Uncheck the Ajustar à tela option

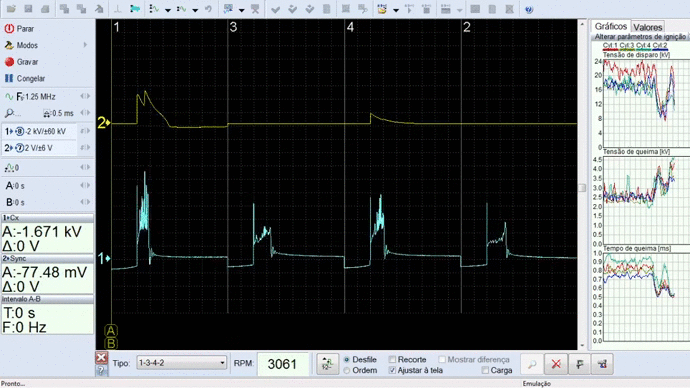tap(393, 370)
